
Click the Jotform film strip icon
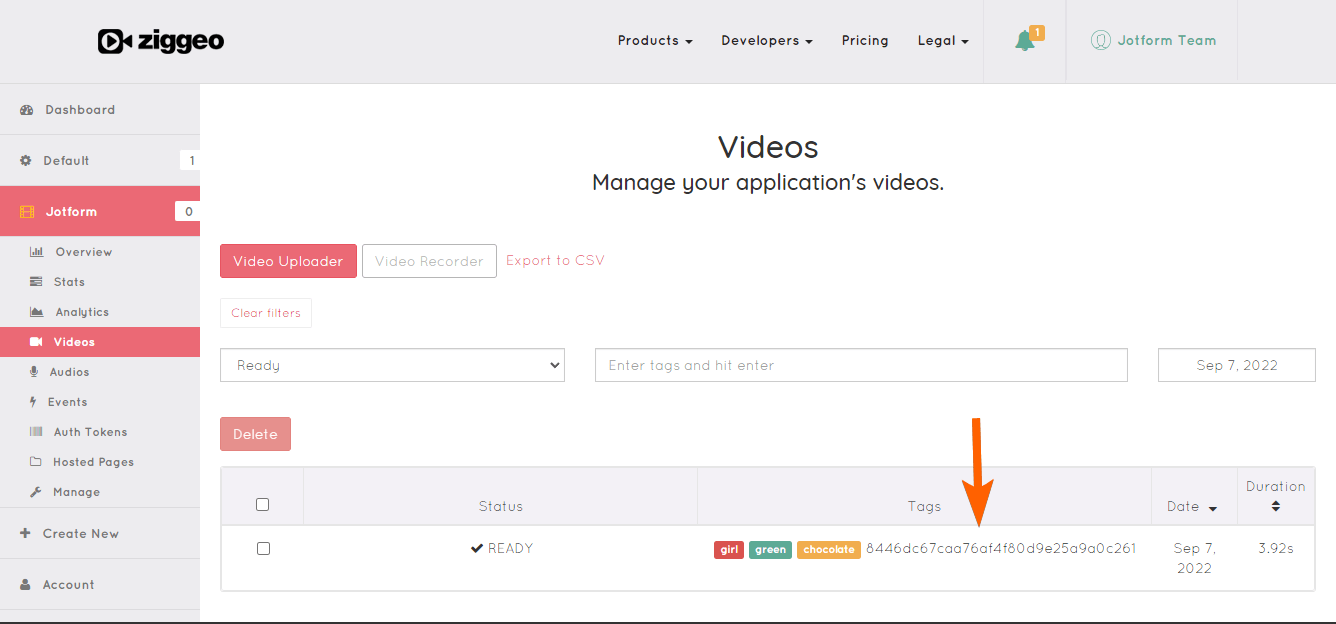(x=27, y=212)
